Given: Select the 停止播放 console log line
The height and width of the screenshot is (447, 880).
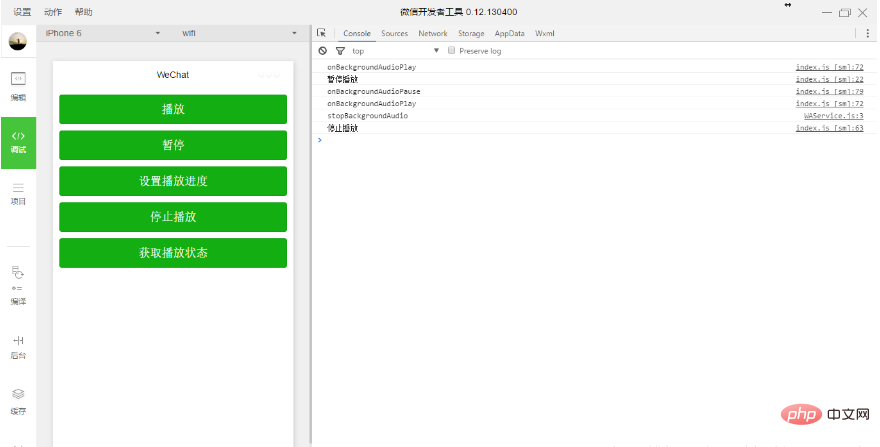Looking at the screenshot, I should 342,128.
